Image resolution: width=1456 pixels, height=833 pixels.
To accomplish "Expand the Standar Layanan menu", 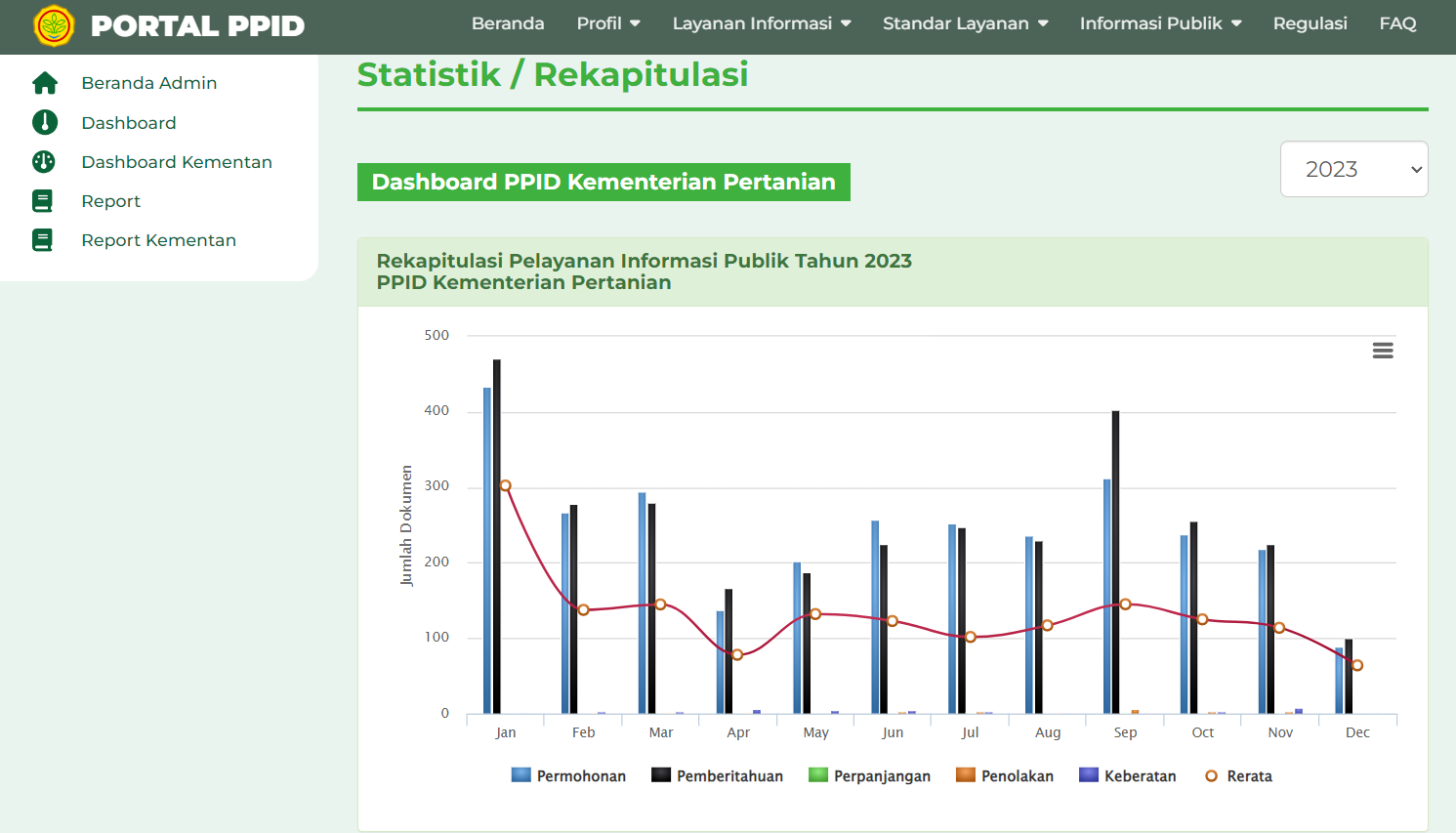I will click(x=966, y=23).
